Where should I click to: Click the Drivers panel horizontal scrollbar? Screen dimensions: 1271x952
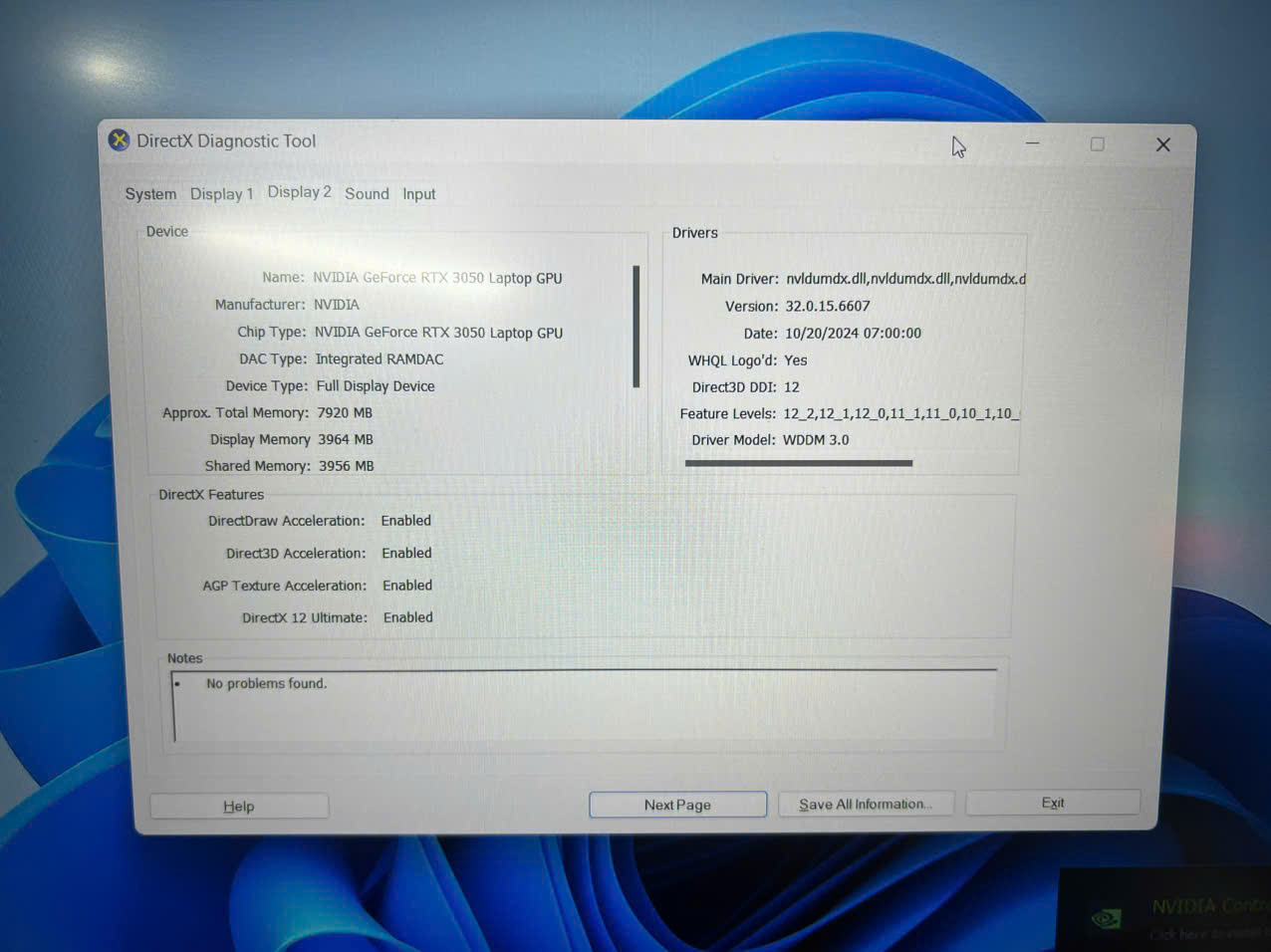pyautogui.click(x=799, y=463)
